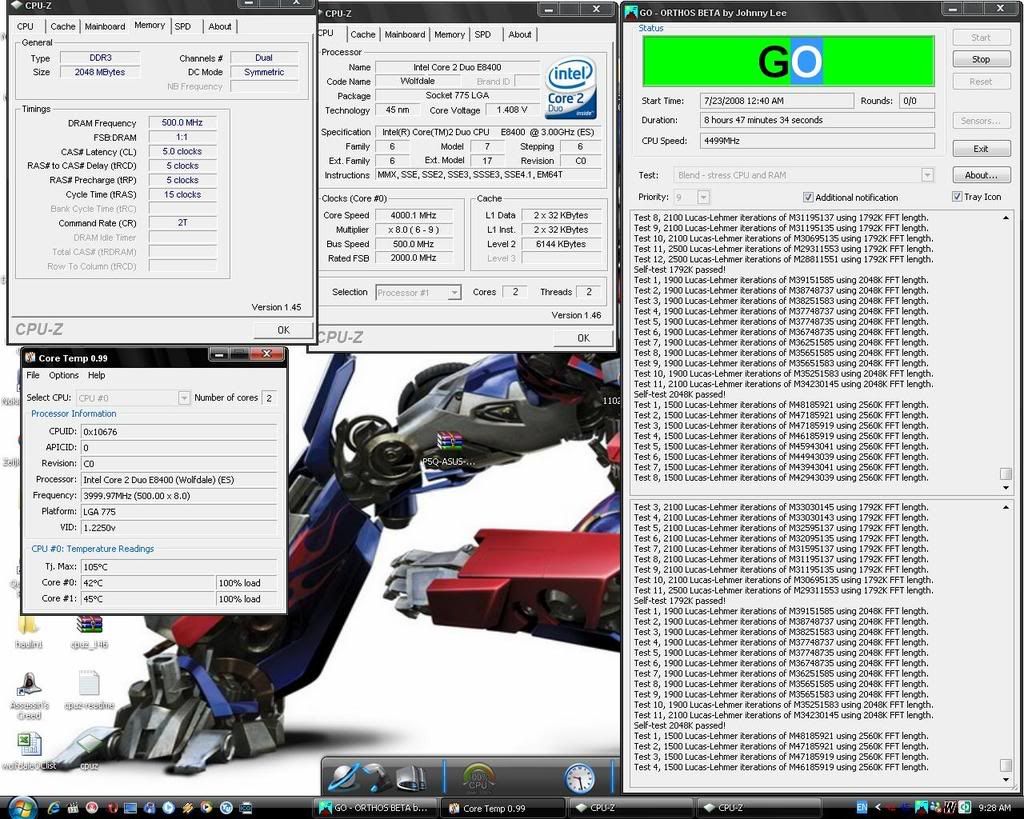Click the globe browser icon in the dock
Screen dimensions: 1024x819
(344, 777)
